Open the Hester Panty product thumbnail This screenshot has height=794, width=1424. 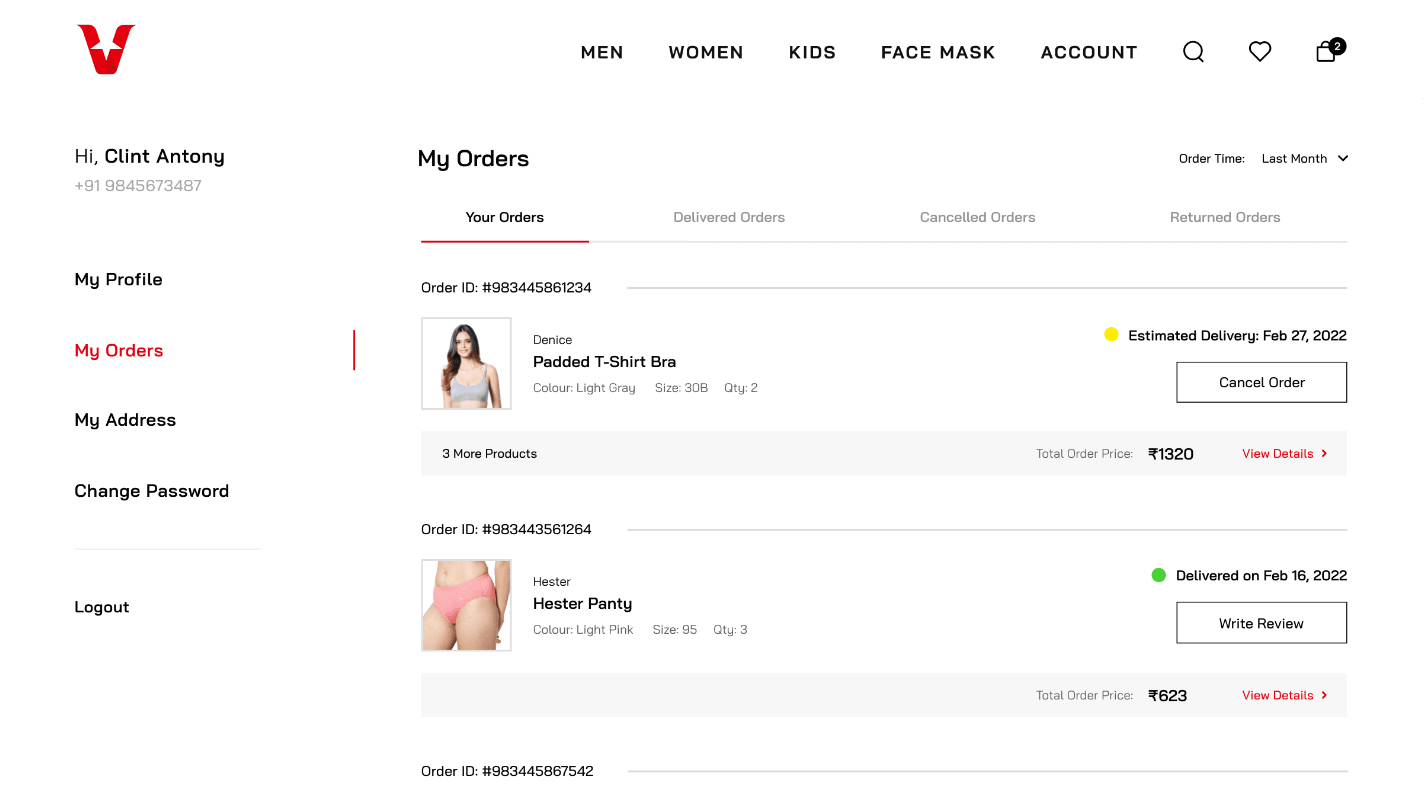click(x=466, y=606)
